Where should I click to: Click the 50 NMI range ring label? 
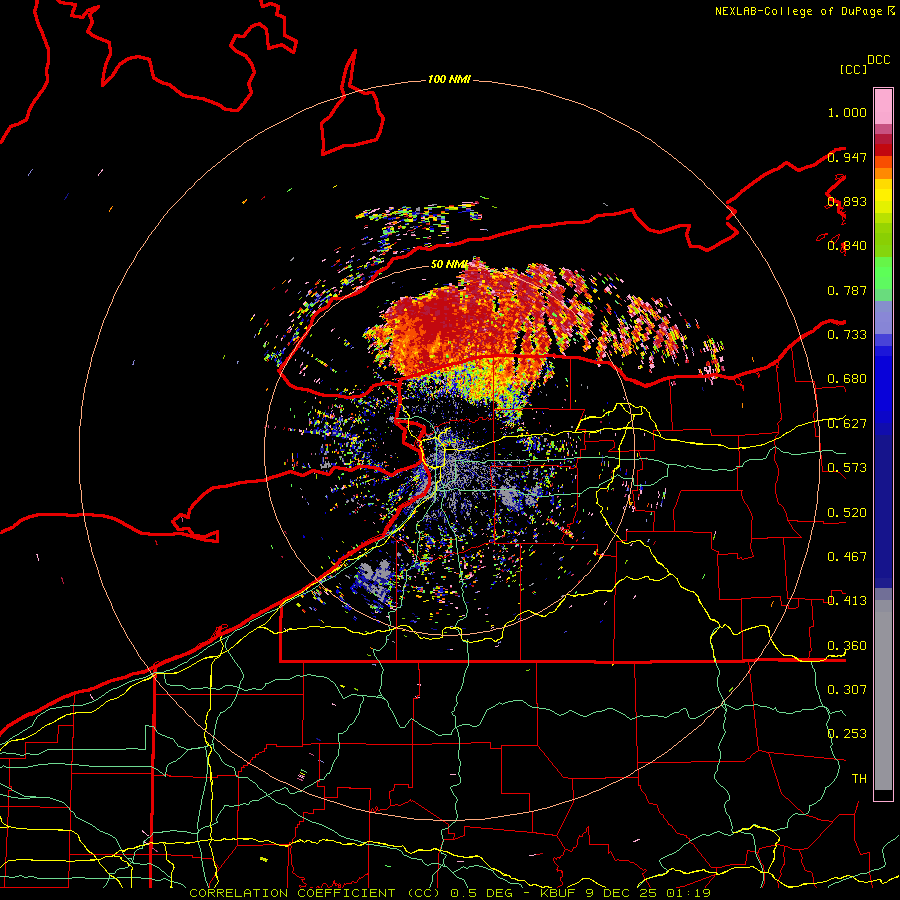point(449,265)
